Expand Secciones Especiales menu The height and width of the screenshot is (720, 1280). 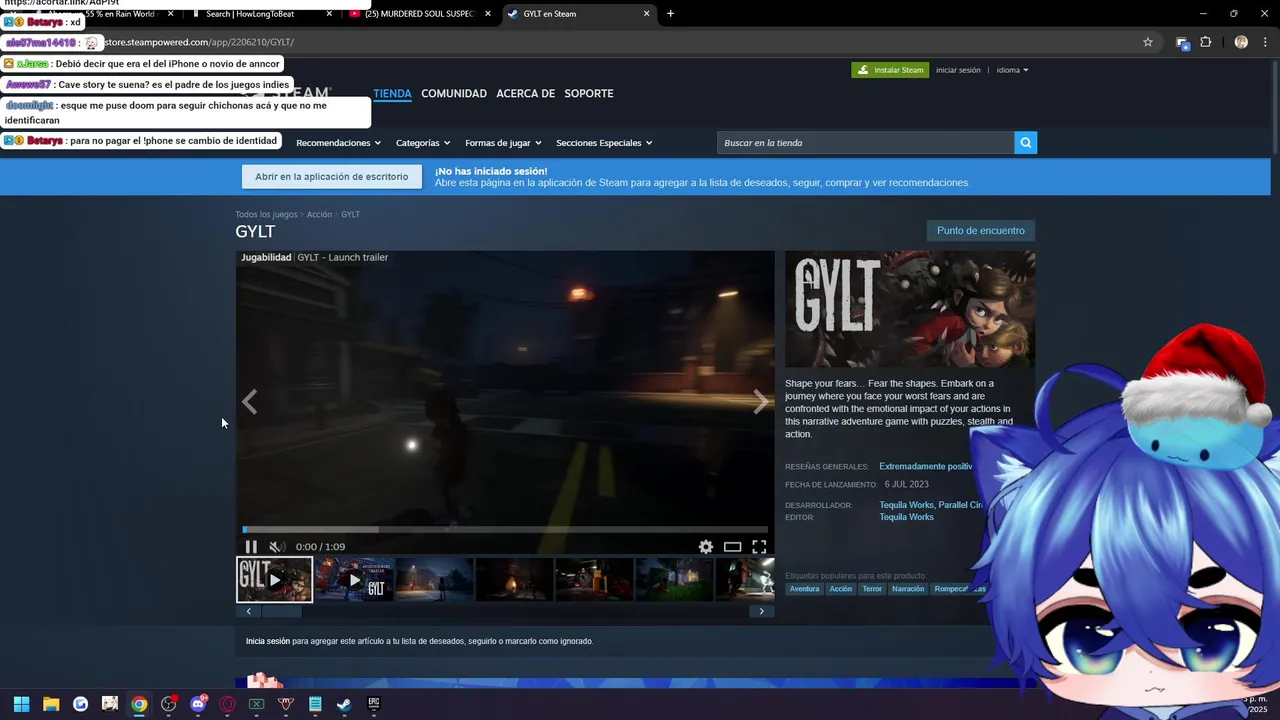(x=604, y=143)
